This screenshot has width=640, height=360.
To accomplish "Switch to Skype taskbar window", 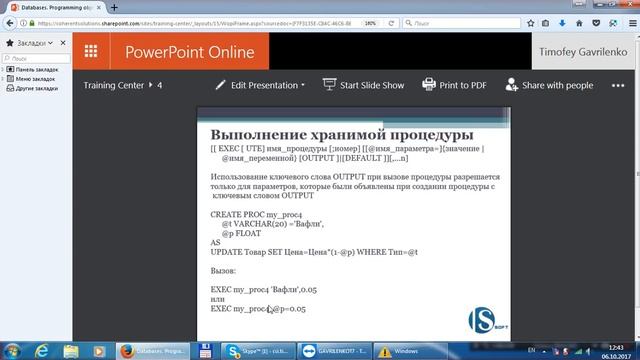I will [258, 351].
